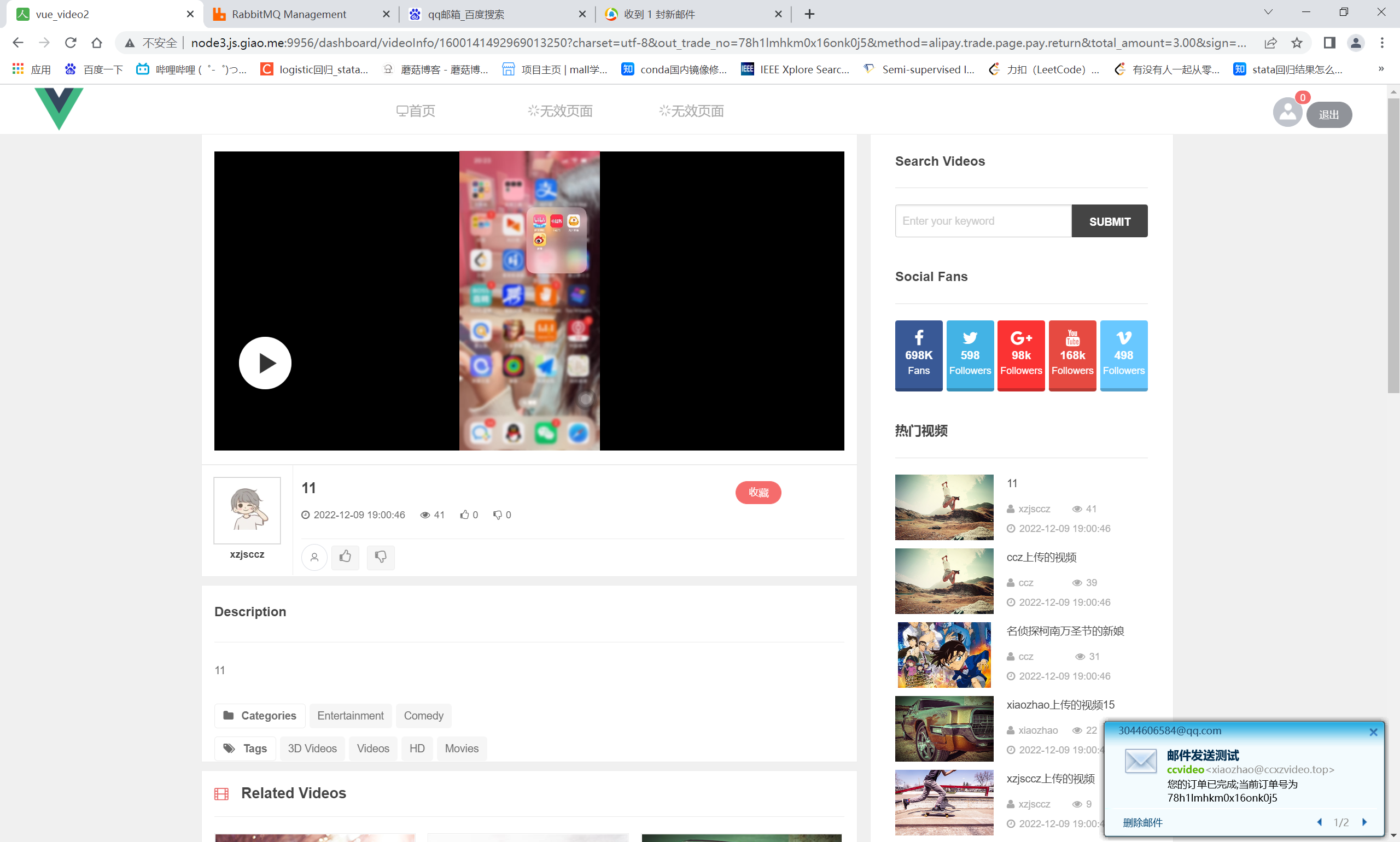Click the notification badge on avatar
1400x842 pixels.
(1303, 97)
